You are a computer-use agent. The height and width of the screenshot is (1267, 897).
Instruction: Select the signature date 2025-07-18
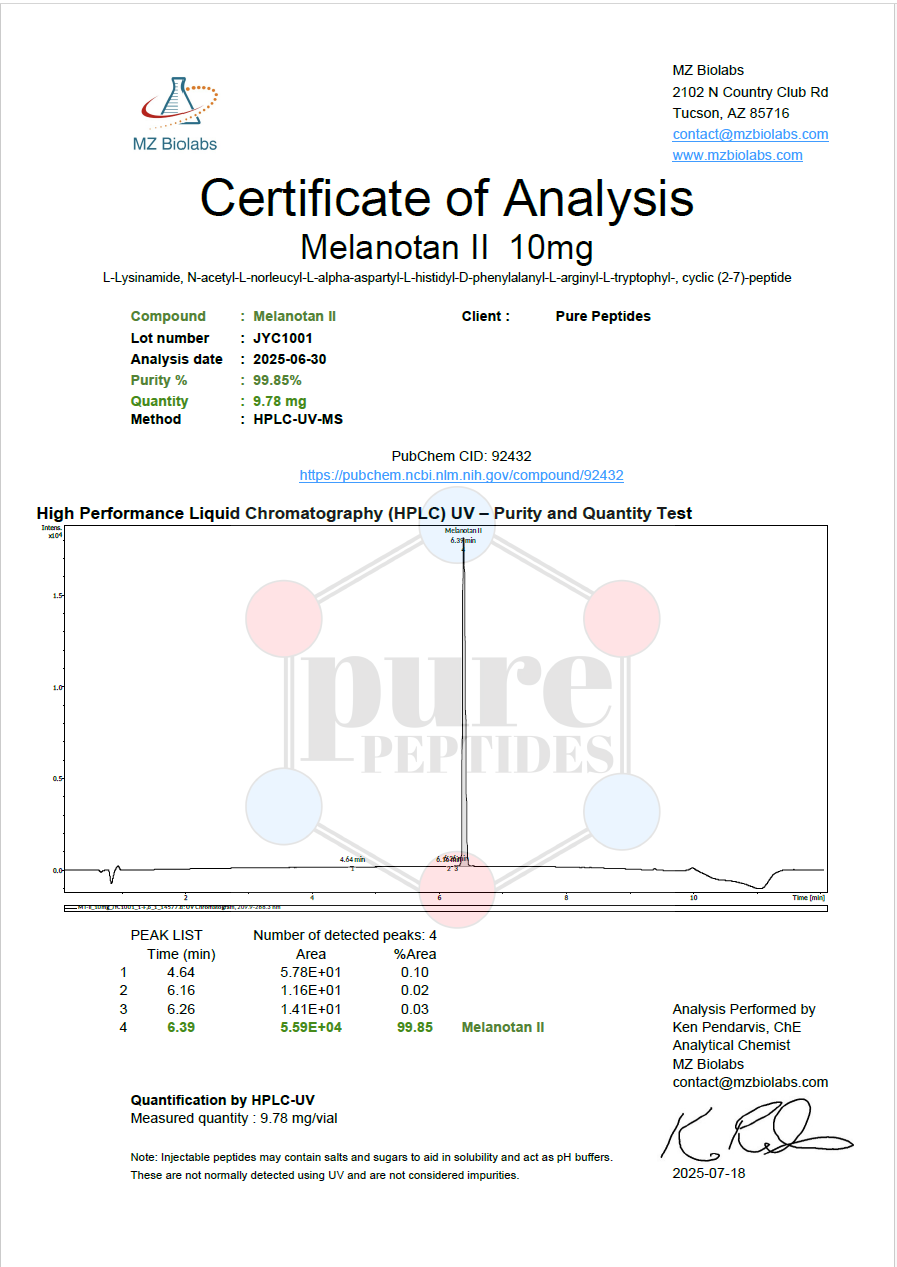(x=708, y=1173)
